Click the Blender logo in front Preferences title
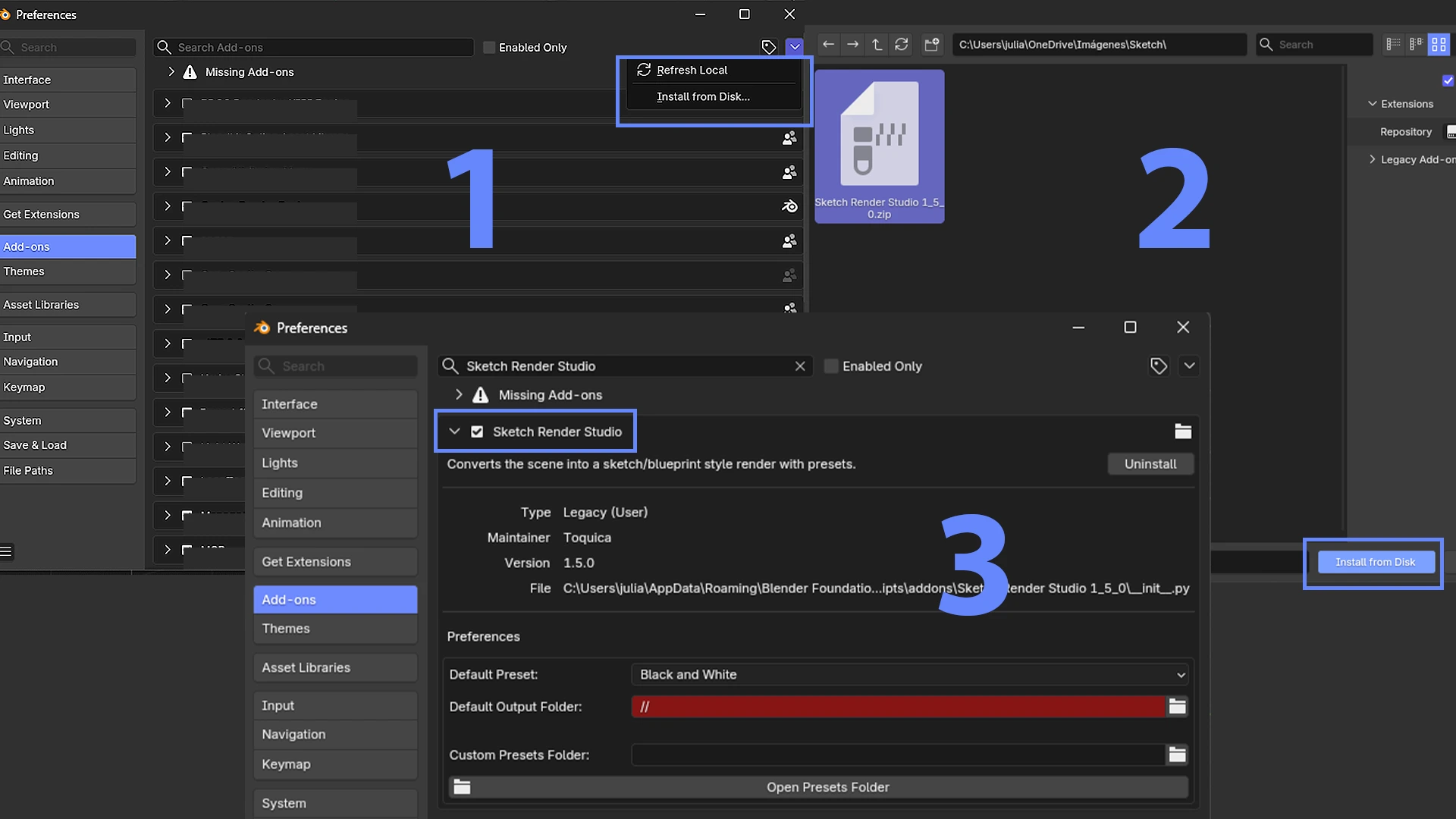Image resolution: width=1456 pixels, height=819 pixels. click(x=262, y=328)
